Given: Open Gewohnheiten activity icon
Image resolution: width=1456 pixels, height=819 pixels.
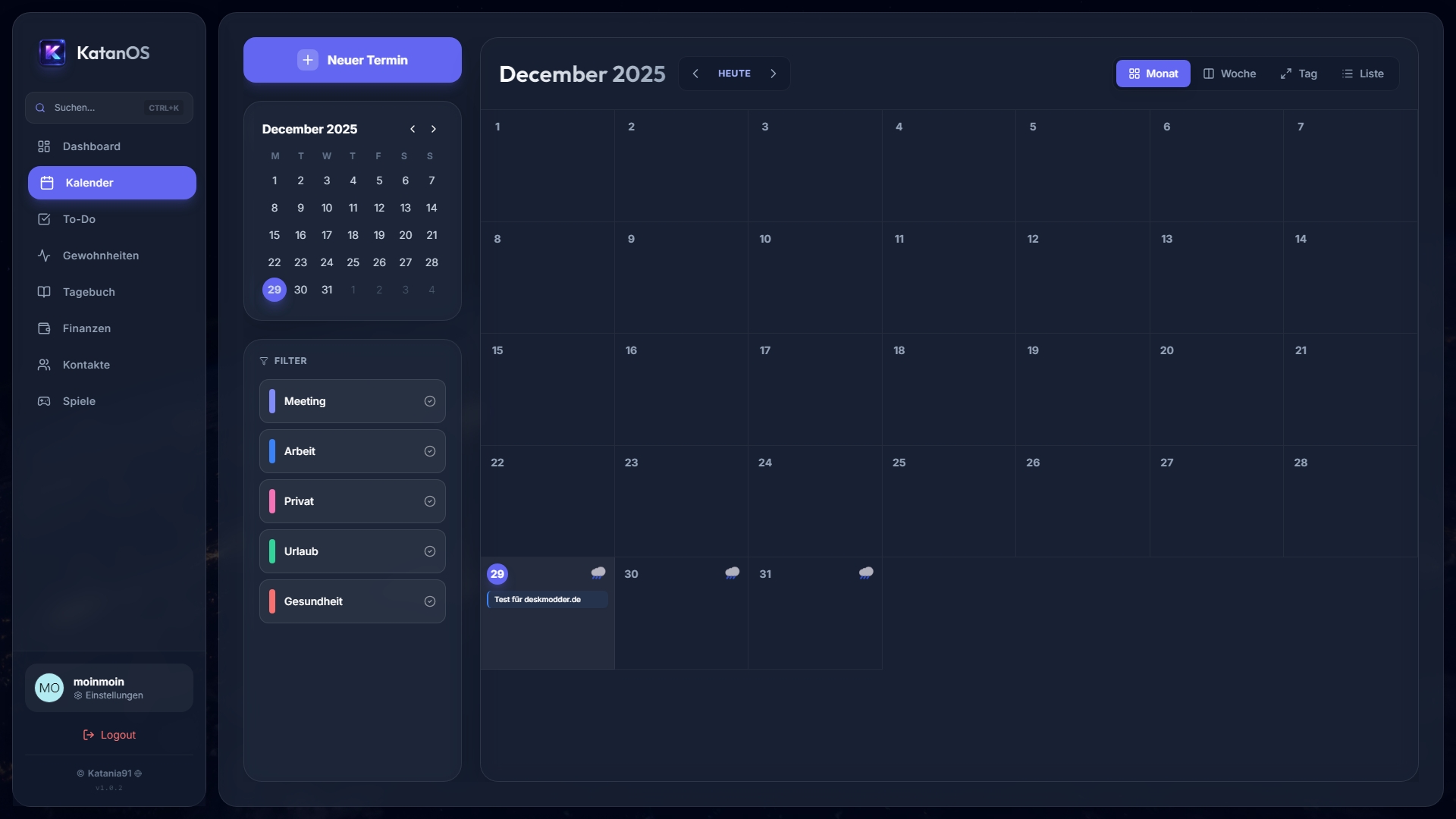Looking at the screenshot, I should [x=44, y=256].
